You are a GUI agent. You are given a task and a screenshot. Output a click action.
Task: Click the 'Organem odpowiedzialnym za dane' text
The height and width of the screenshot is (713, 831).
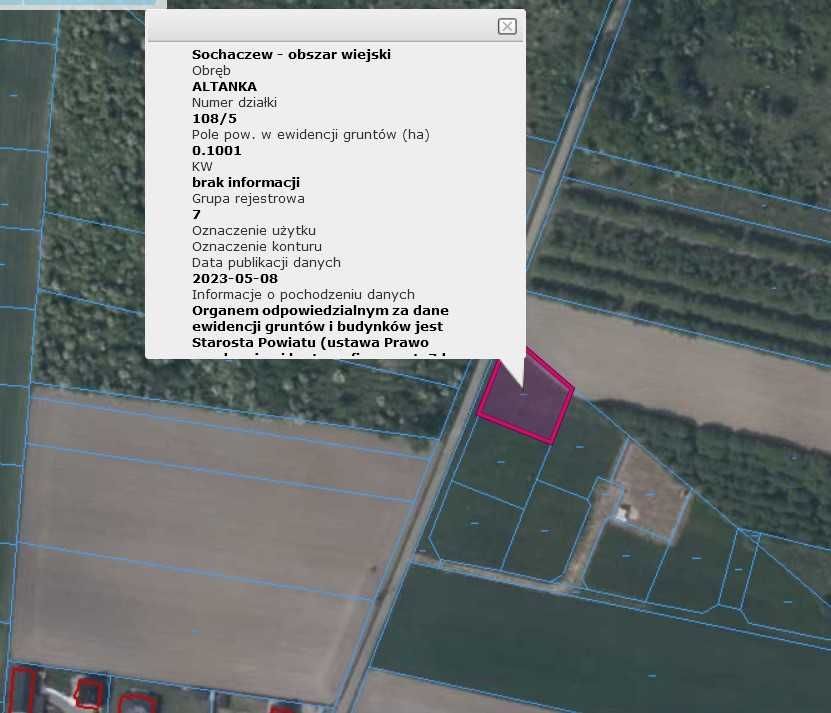point(320,311)
